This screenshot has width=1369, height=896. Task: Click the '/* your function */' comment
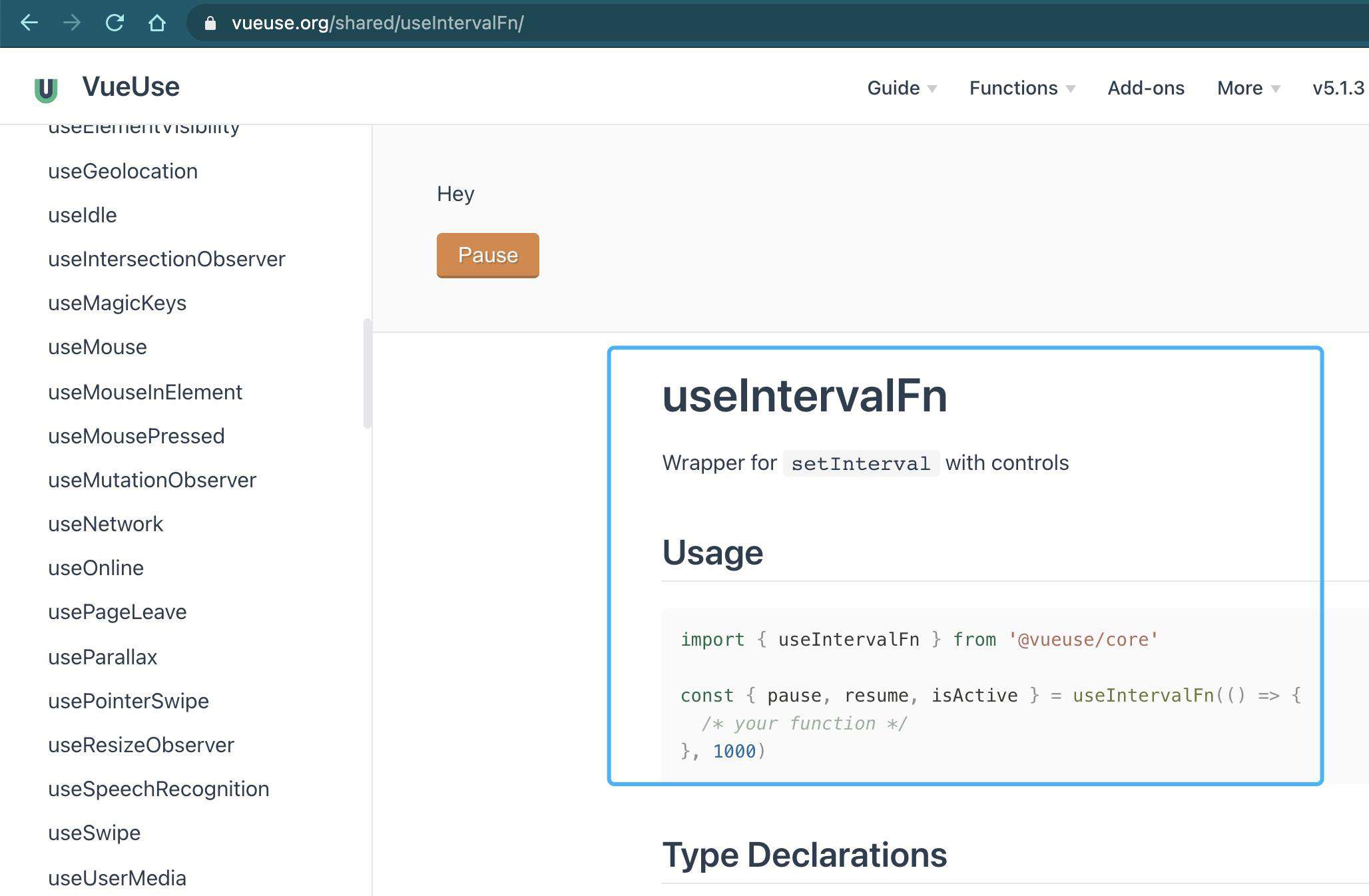804,724
